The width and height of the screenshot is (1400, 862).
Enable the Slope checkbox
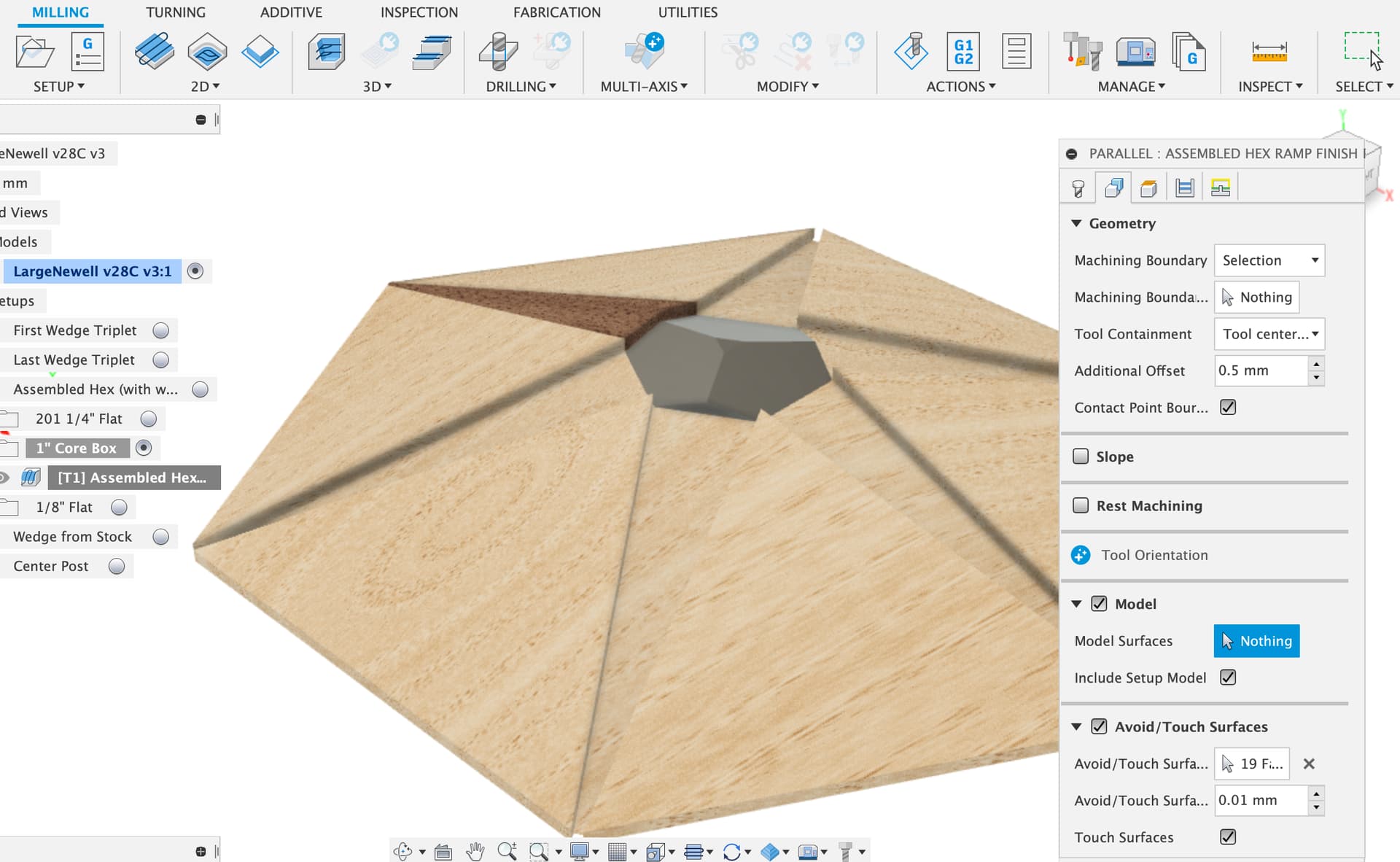click(1081, 456)
